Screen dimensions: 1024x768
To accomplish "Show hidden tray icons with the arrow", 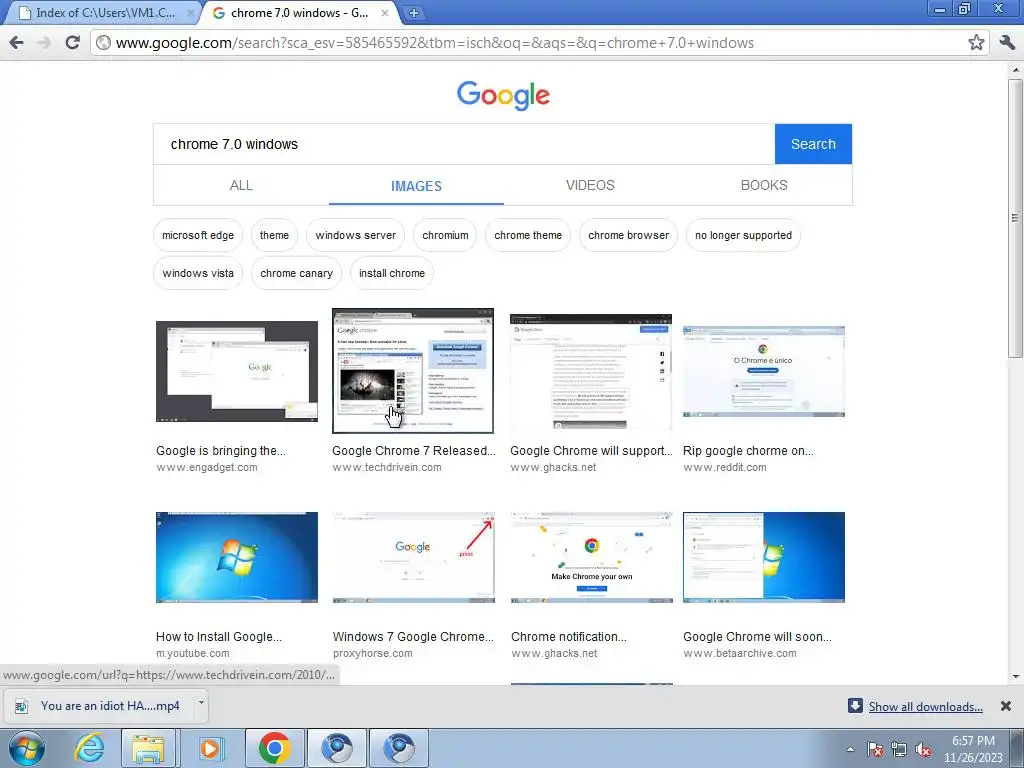I will coord(850,749).
